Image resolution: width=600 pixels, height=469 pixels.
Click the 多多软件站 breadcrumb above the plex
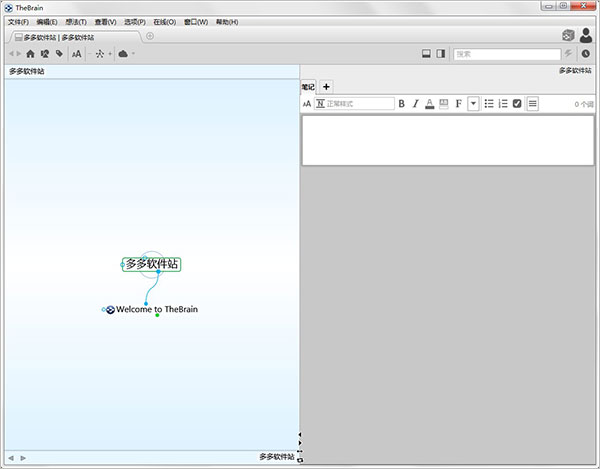tap(27, 71)
